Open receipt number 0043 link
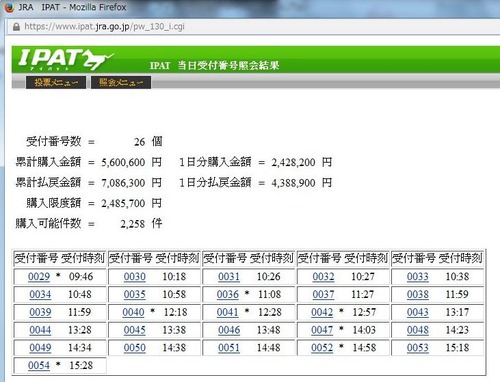This screenshot has height=382, width=500. [418, 312]
